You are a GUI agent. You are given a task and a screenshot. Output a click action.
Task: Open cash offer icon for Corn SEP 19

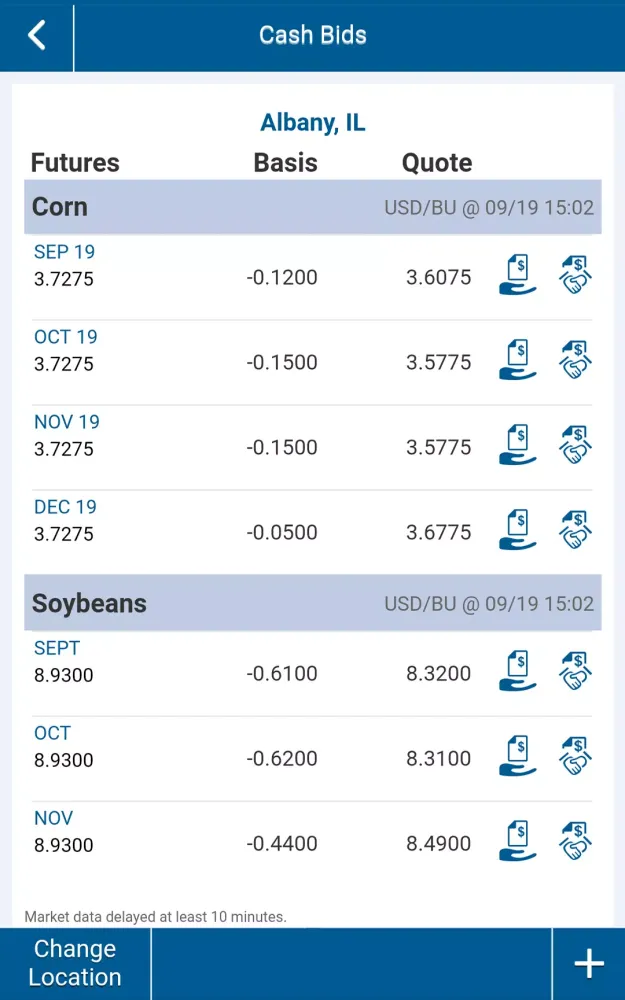[517, 274]
